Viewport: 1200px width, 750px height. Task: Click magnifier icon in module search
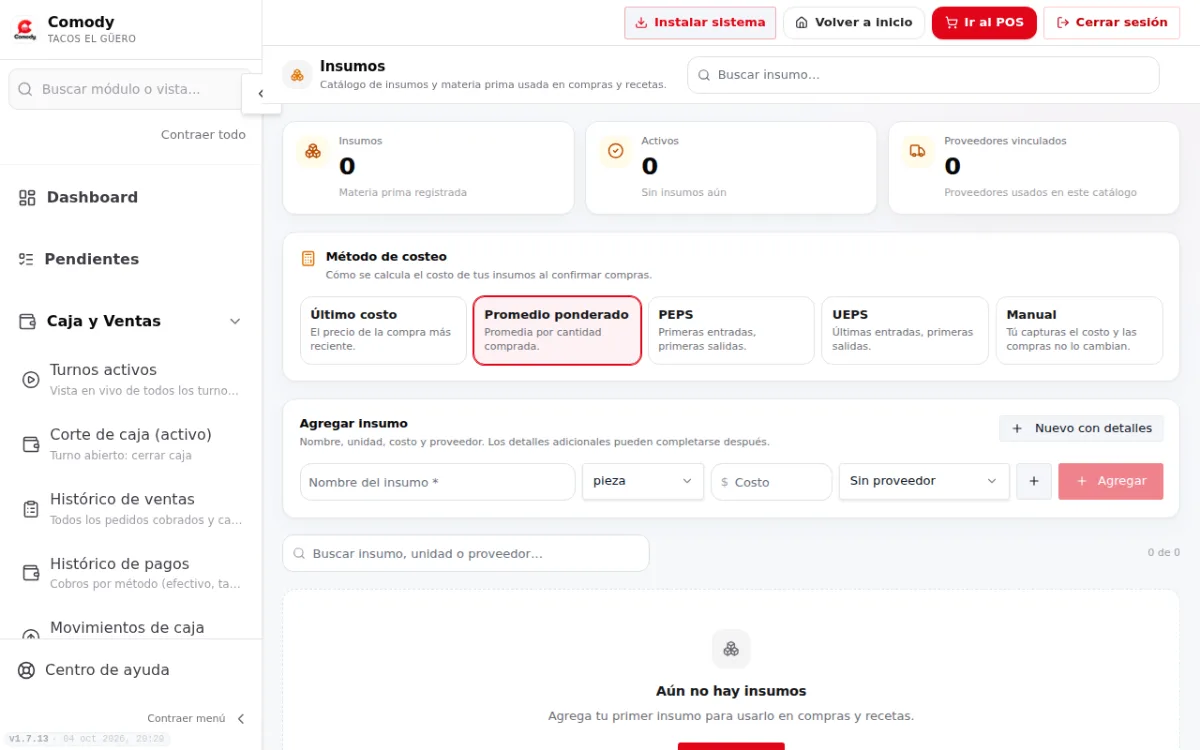[26, 89]
